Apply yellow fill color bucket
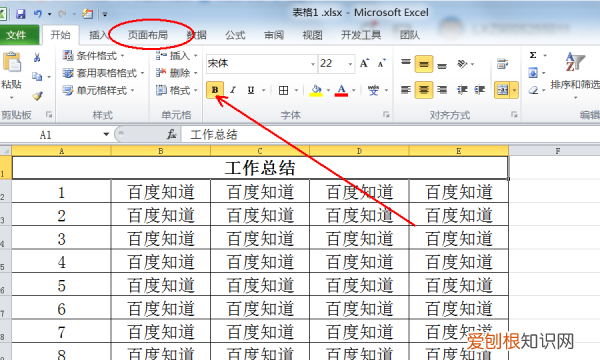600x360 pixels. [x=316, y=90]
